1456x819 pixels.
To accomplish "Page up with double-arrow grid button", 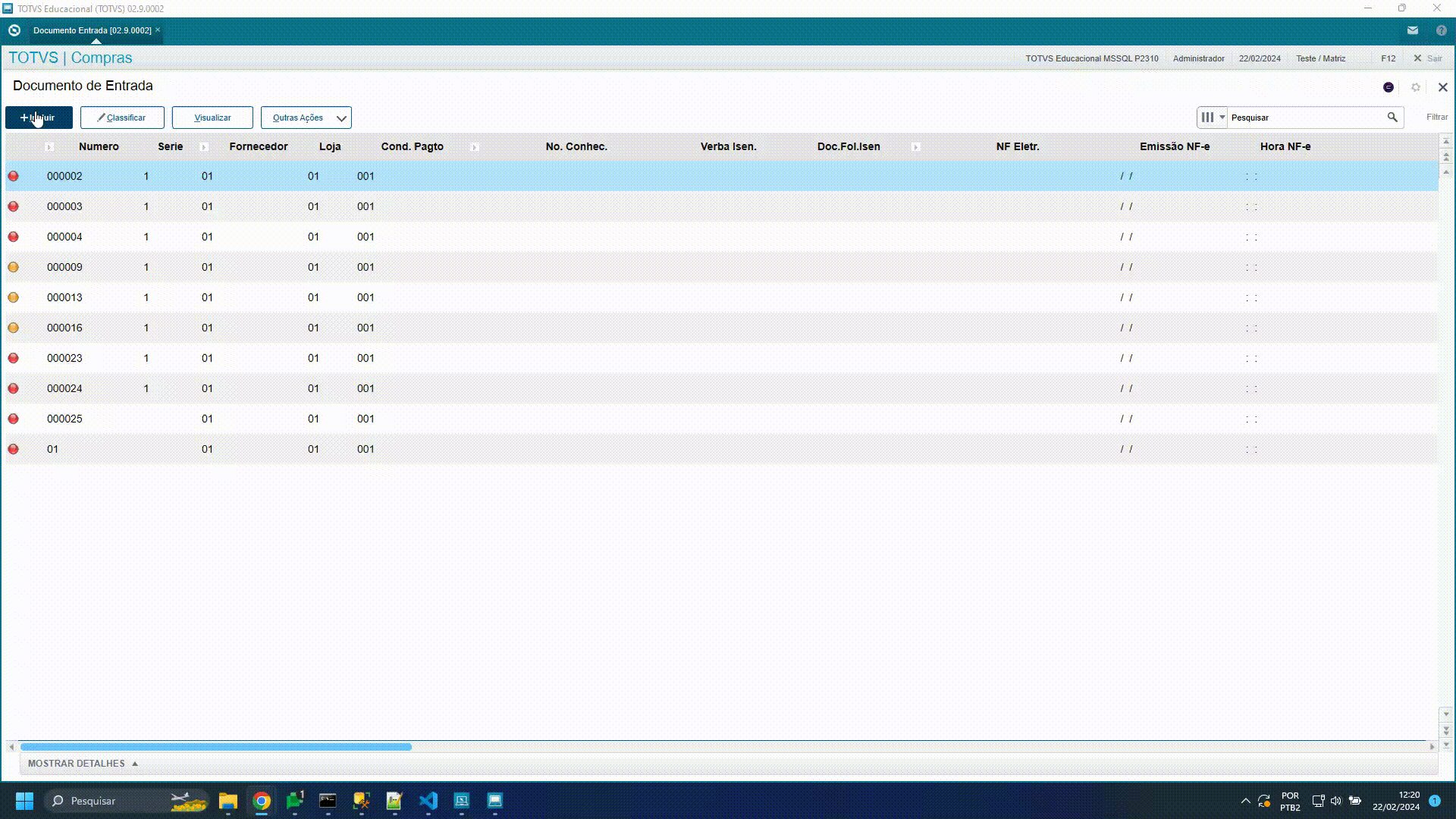I will click(x=1446, y=157).
